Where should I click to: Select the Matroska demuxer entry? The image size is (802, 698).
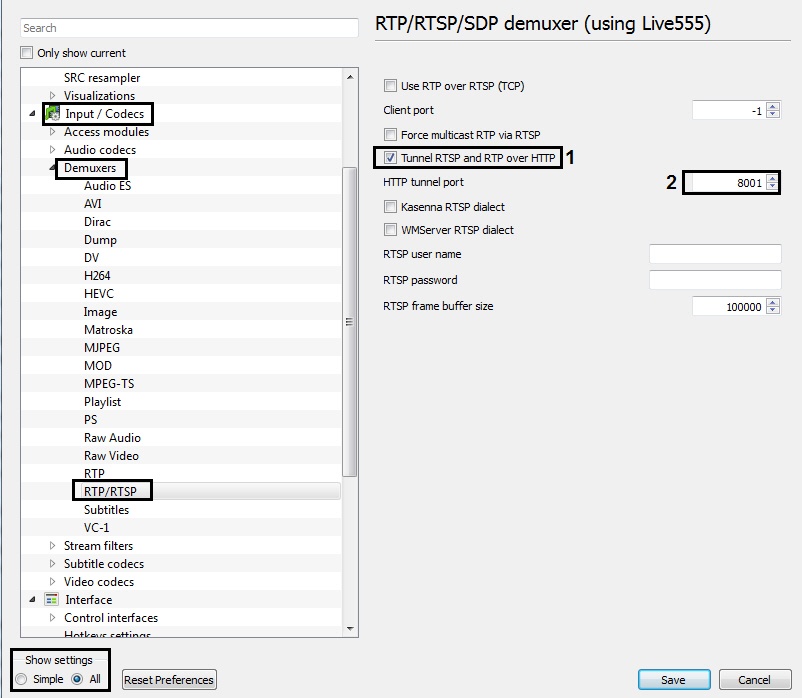[108, 330]
